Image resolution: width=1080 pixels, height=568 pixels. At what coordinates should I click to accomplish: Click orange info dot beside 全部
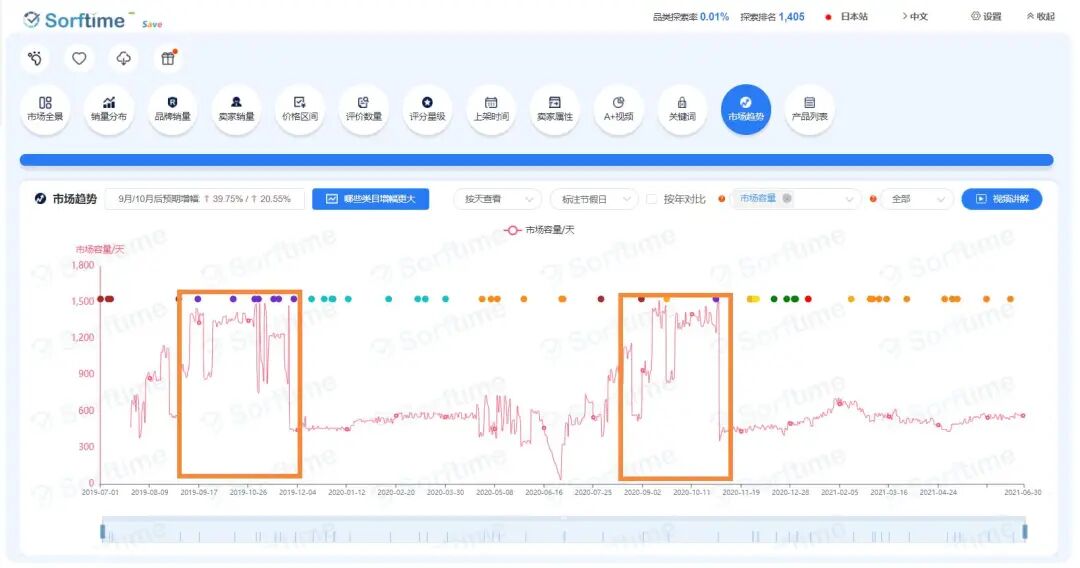873,199
